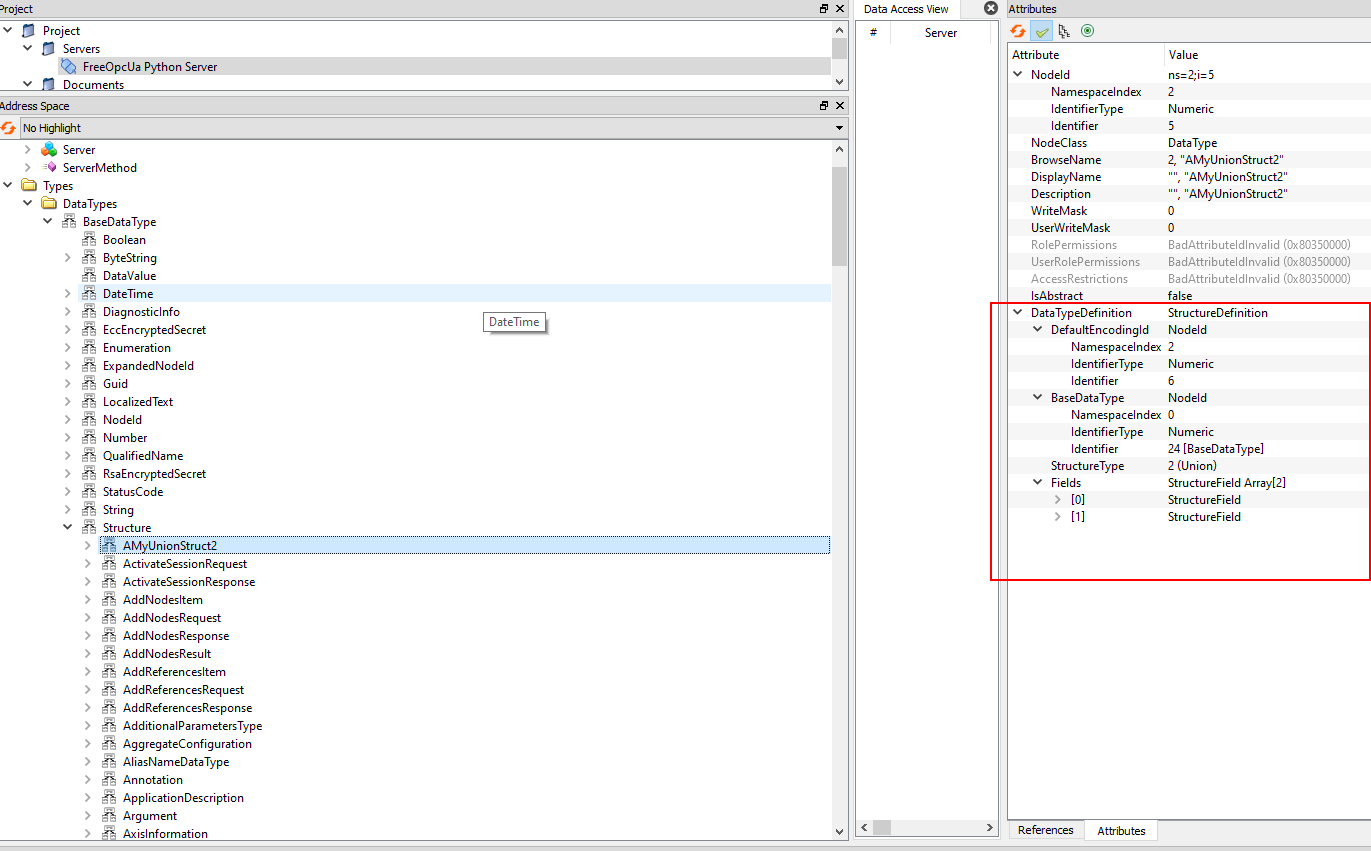1371x851 pixels.
Task: Select the AddNodesItem tree item
Action: 163,600
